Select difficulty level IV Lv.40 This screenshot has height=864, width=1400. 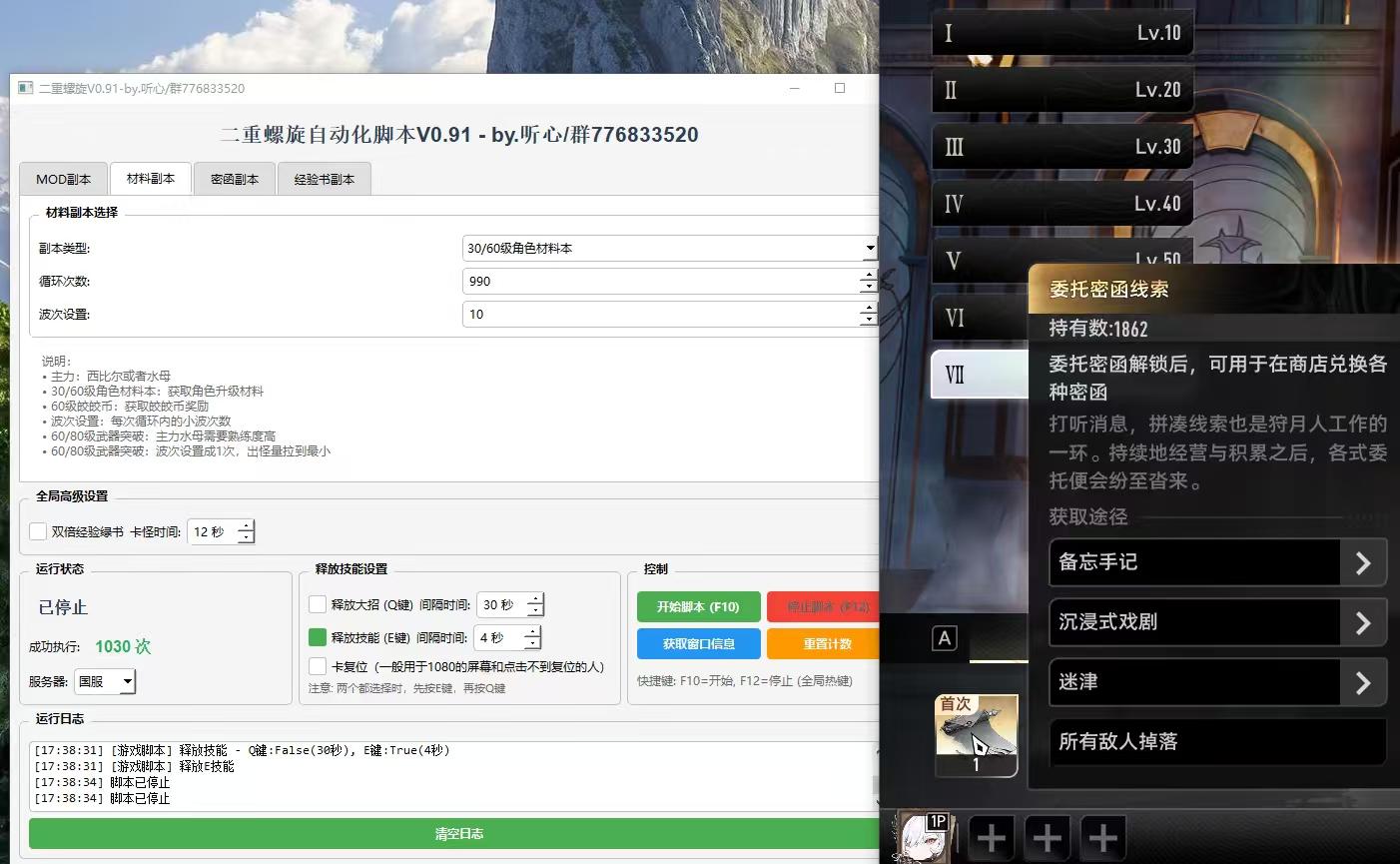(x=1061, y=204)
